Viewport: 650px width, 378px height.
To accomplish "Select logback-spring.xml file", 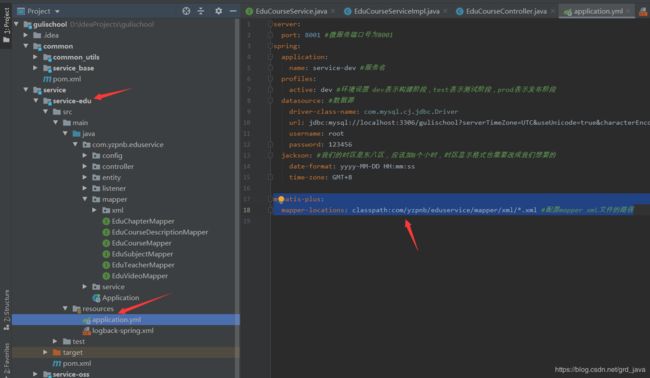I will [x=118, y=331].
